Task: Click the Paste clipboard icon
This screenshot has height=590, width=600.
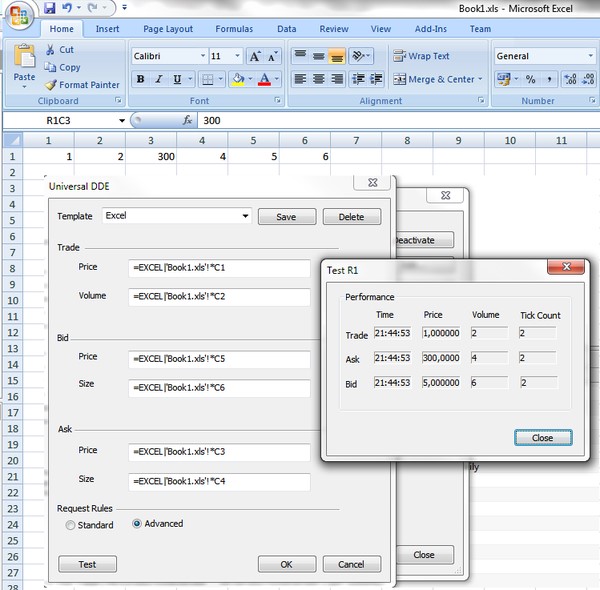Action: click(x=24, y=57)
